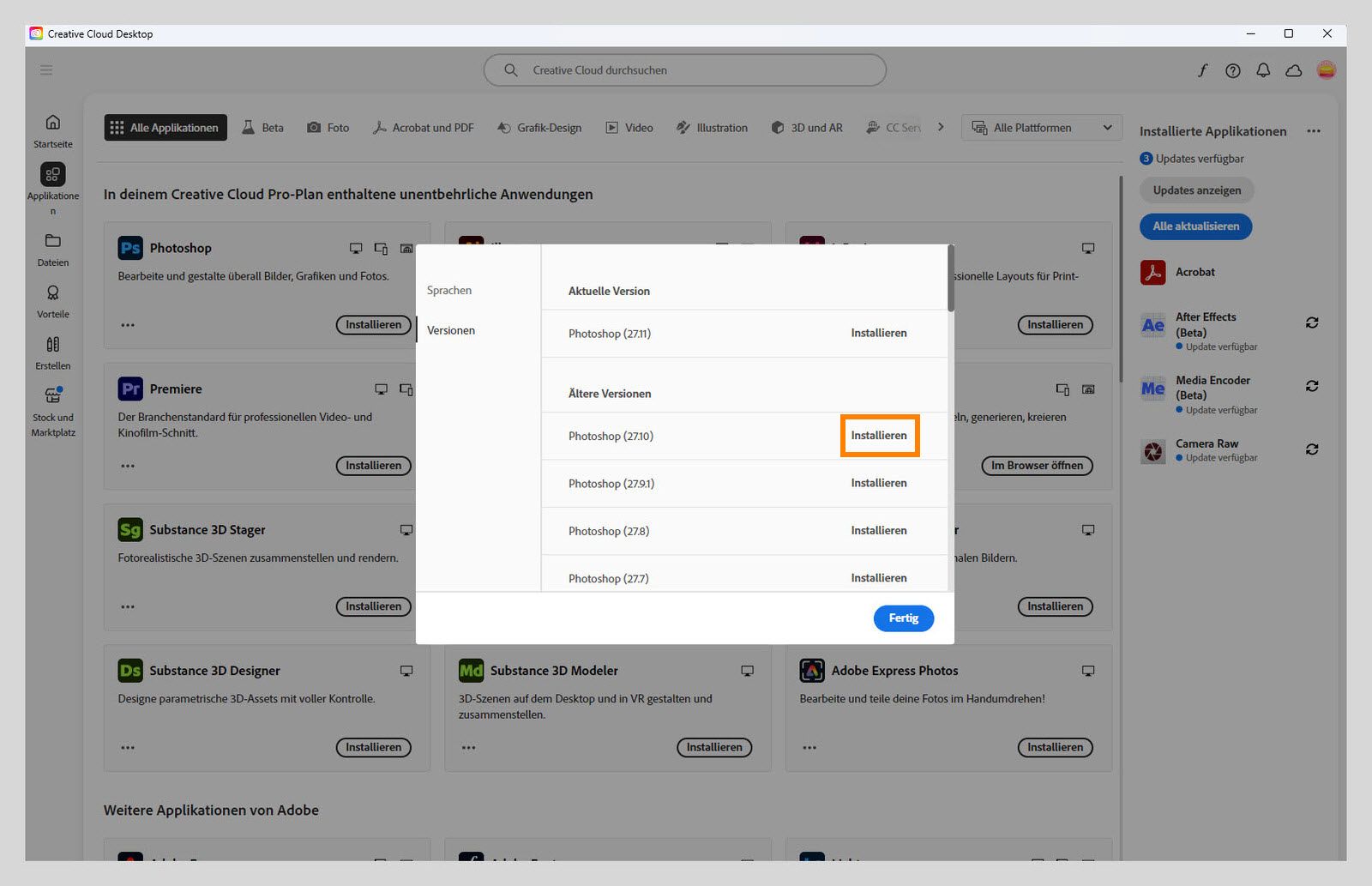
Task: Open more options for Installierte Applikationen
Action: pyautogui.click(x=1314, y=131)
